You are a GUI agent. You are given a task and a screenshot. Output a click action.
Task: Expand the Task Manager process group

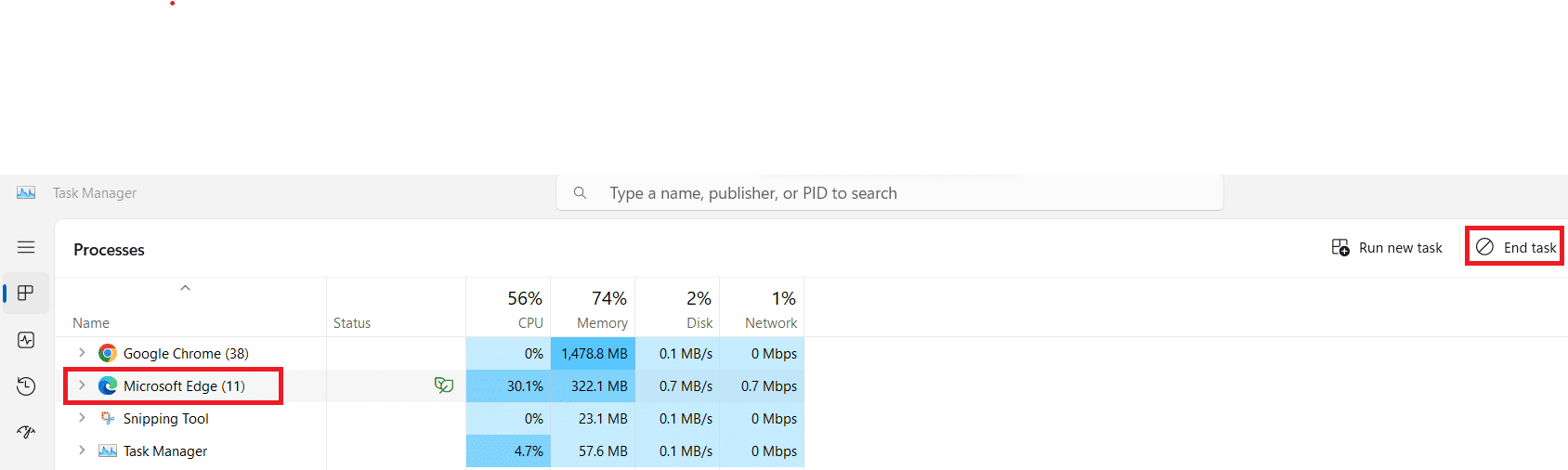[x=82, y=450]
